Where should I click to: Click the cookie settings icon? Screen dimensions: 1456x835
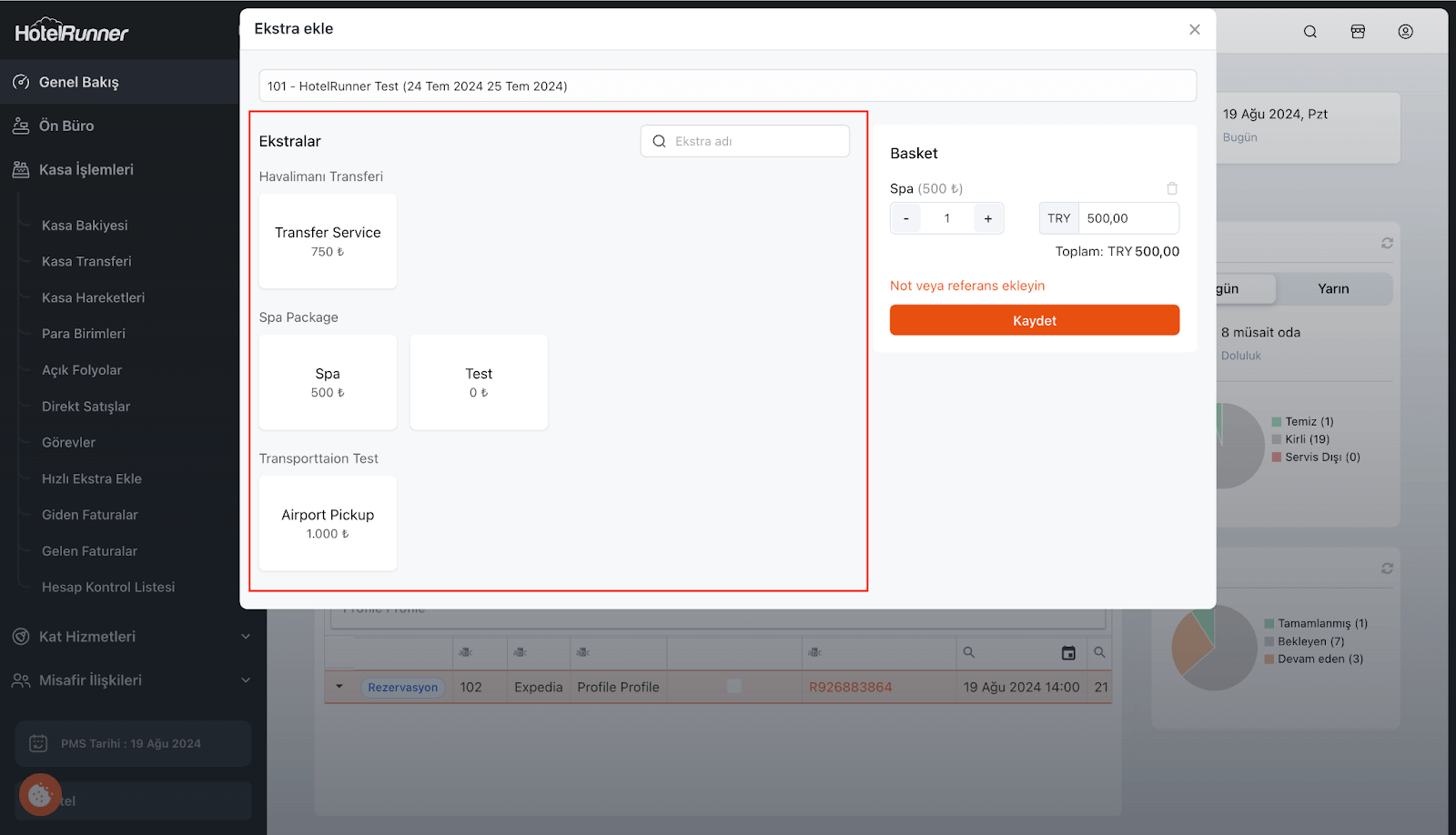point(40,795)
